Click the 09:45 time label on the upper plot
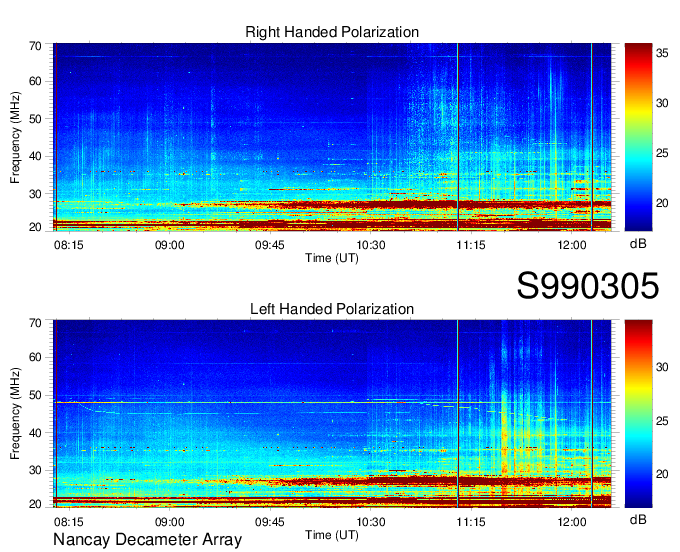This screenshot has width=680, height=552. click(x=270, y=245)
